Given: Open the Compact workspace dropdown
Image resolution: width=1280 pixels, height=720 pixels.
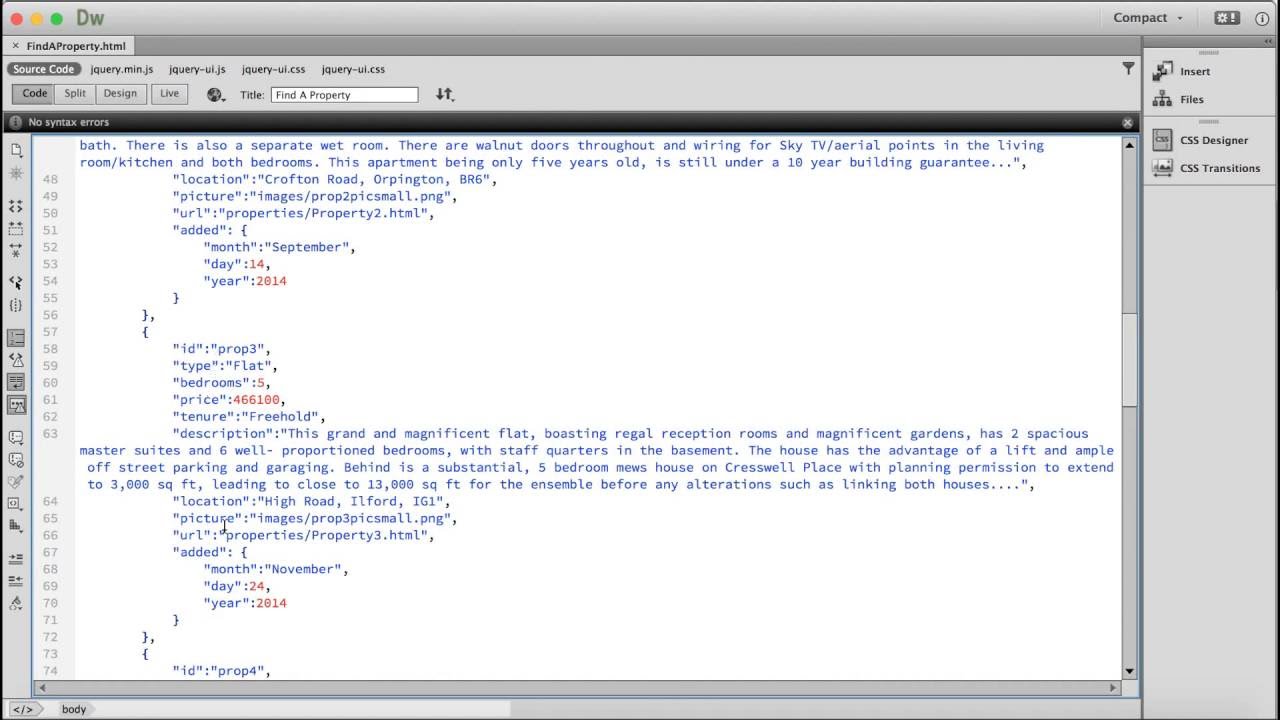Looking at the screenshot, I should [x=1148, y=18].
